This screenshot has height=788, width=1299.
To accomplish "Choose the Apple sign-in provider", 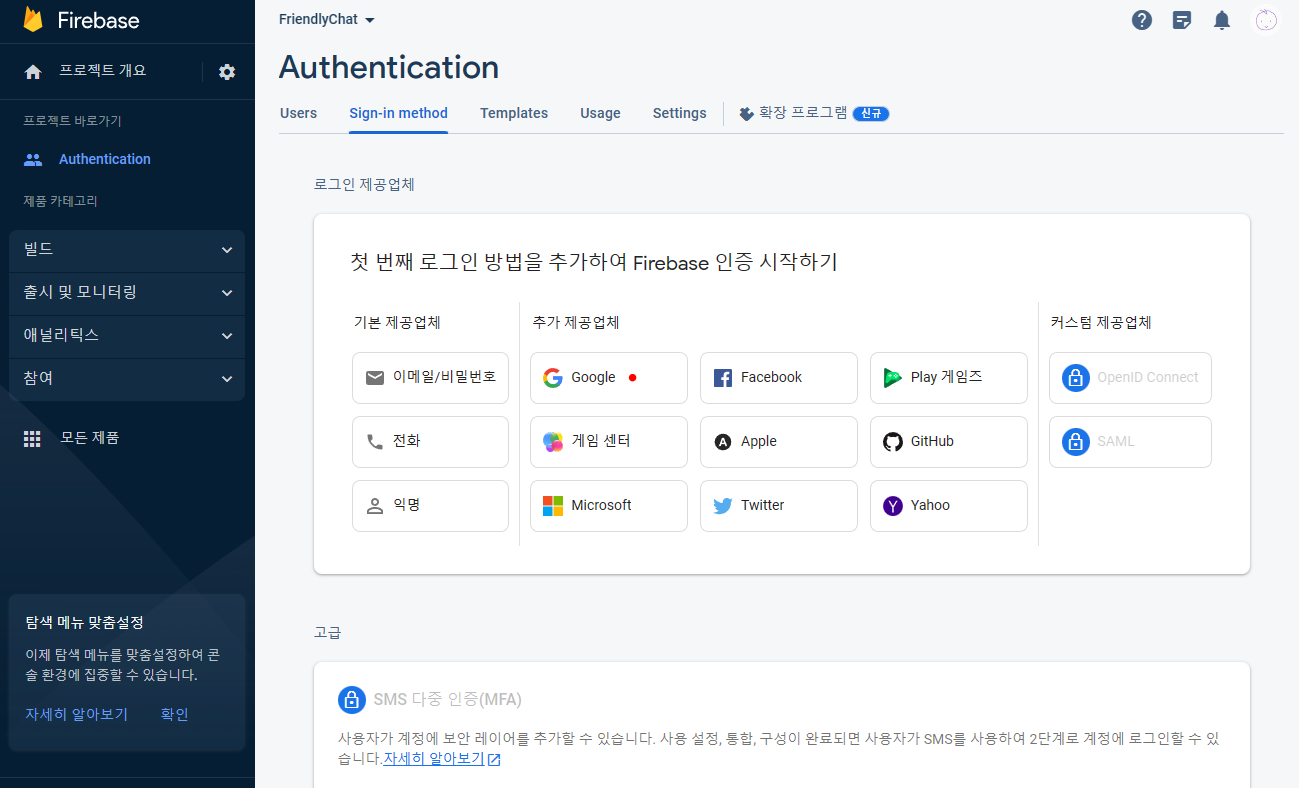I will 779,442.
